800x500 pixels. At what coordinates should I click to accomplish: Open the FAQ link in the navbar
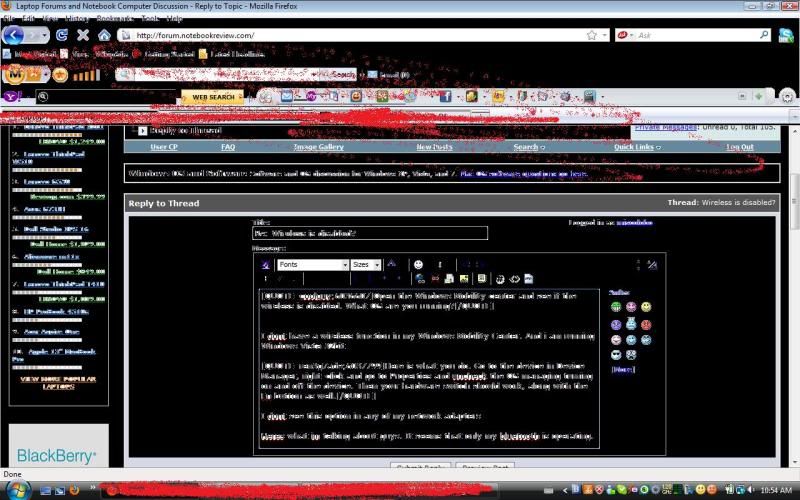click(x=228, y=147)
